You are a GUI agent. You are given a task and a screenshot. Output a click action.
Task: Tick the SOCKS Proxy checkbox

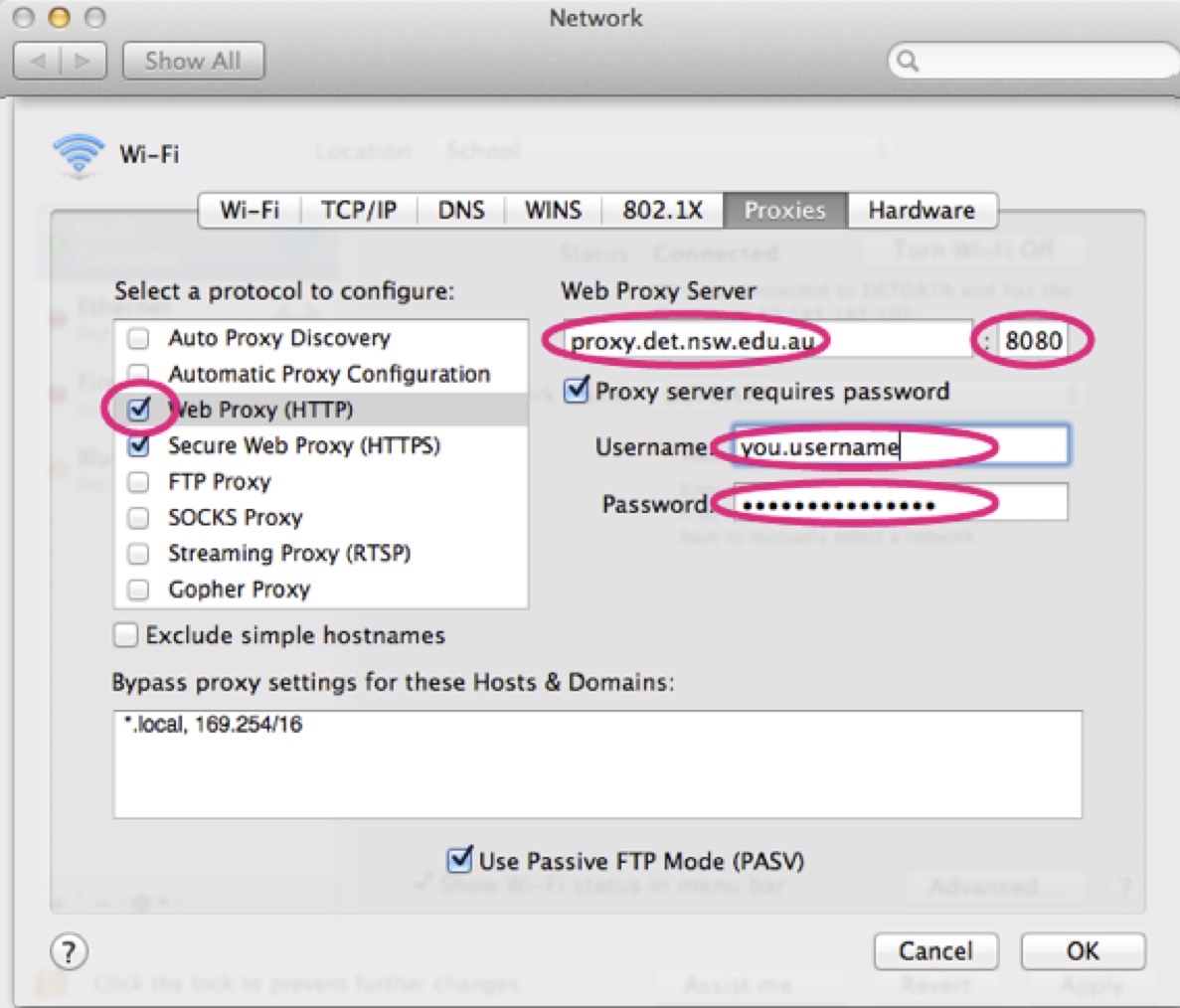pos(138,517)
